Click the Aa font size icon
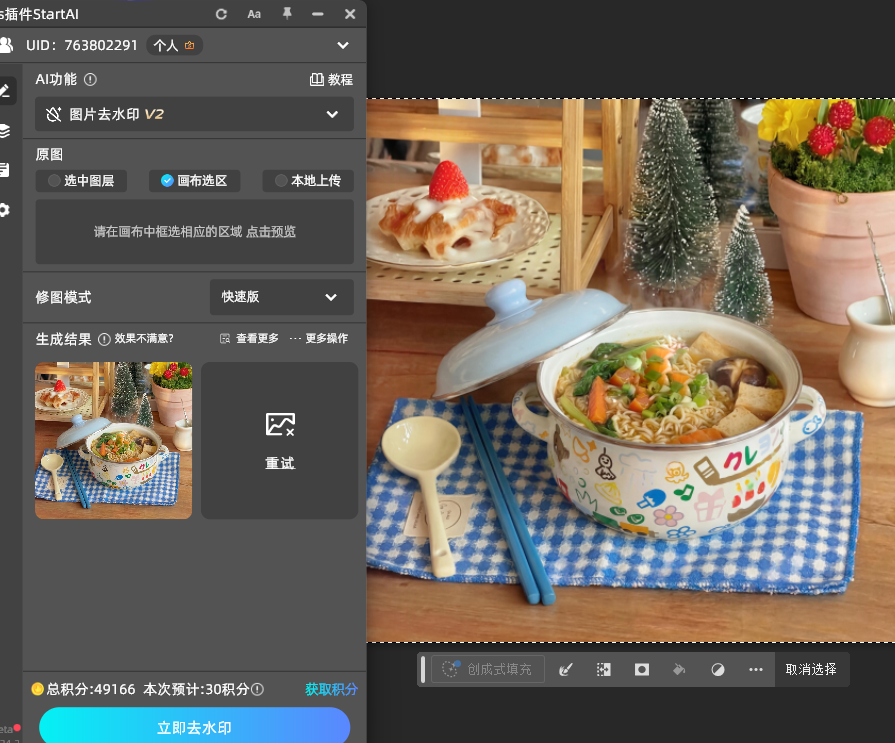This screenshot has height=743, width=895. 254,14
